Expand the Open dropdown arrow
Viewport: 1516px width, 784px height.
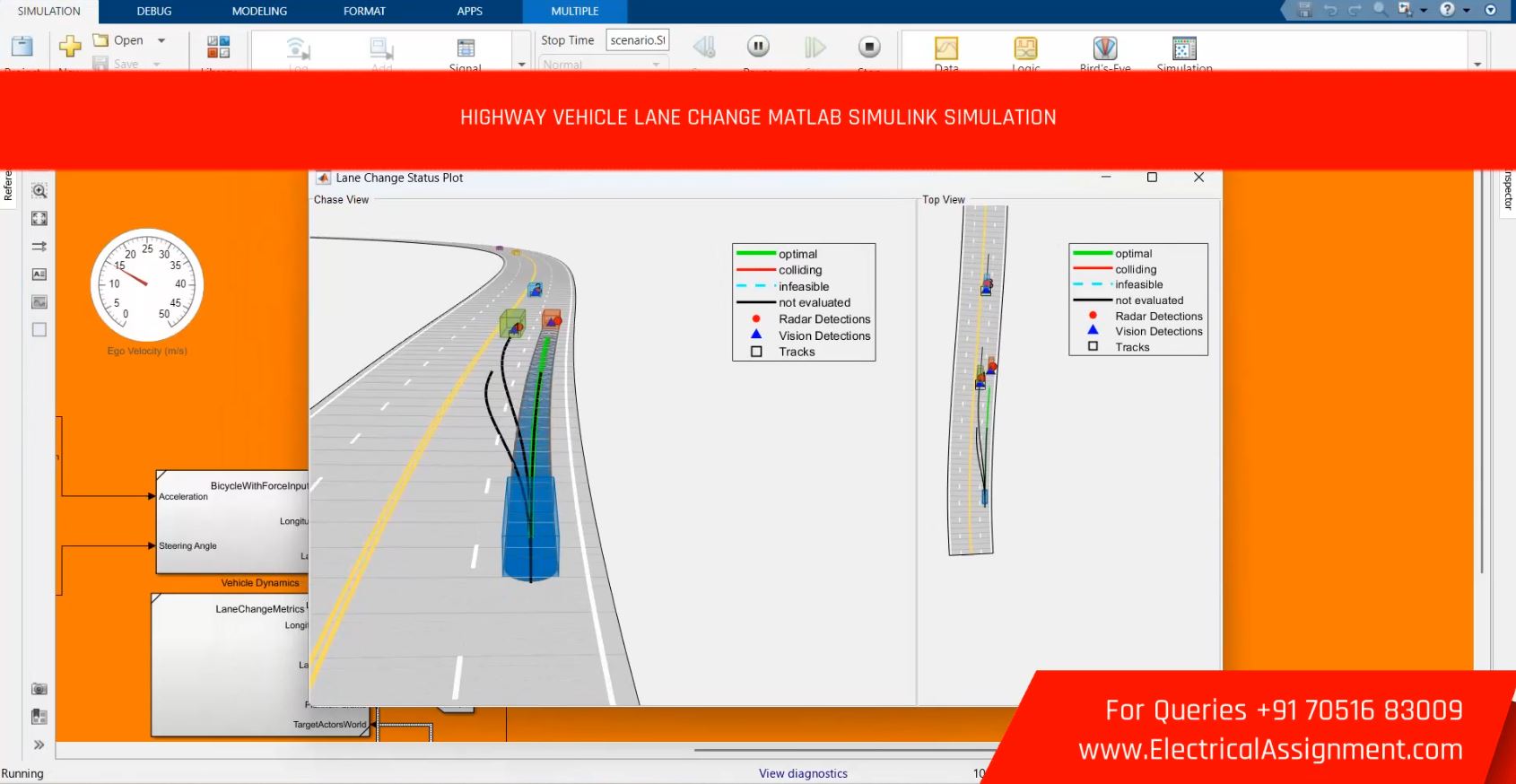pyautogui.click(x=161, y=40)
